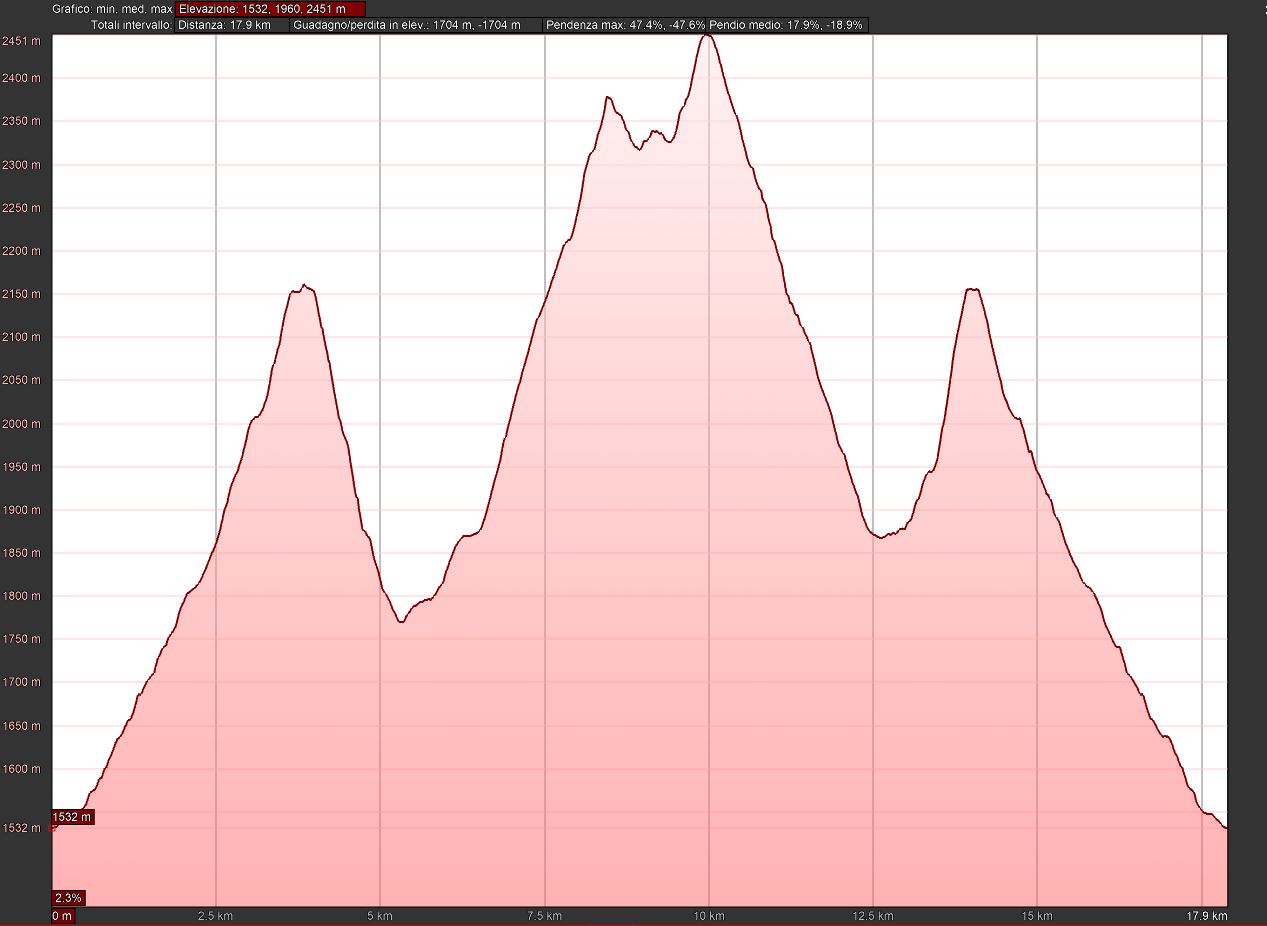Click the Guadagno/perdita in elev. field

(x=416, y=25)
